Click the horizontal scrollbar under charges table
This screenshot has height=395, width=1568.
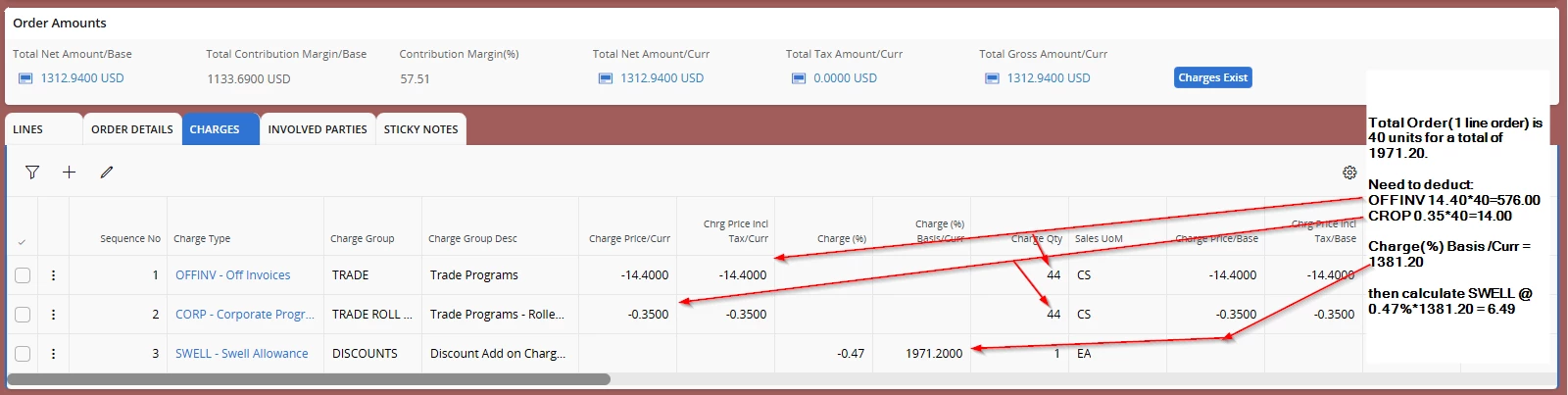tap(309, 379)
